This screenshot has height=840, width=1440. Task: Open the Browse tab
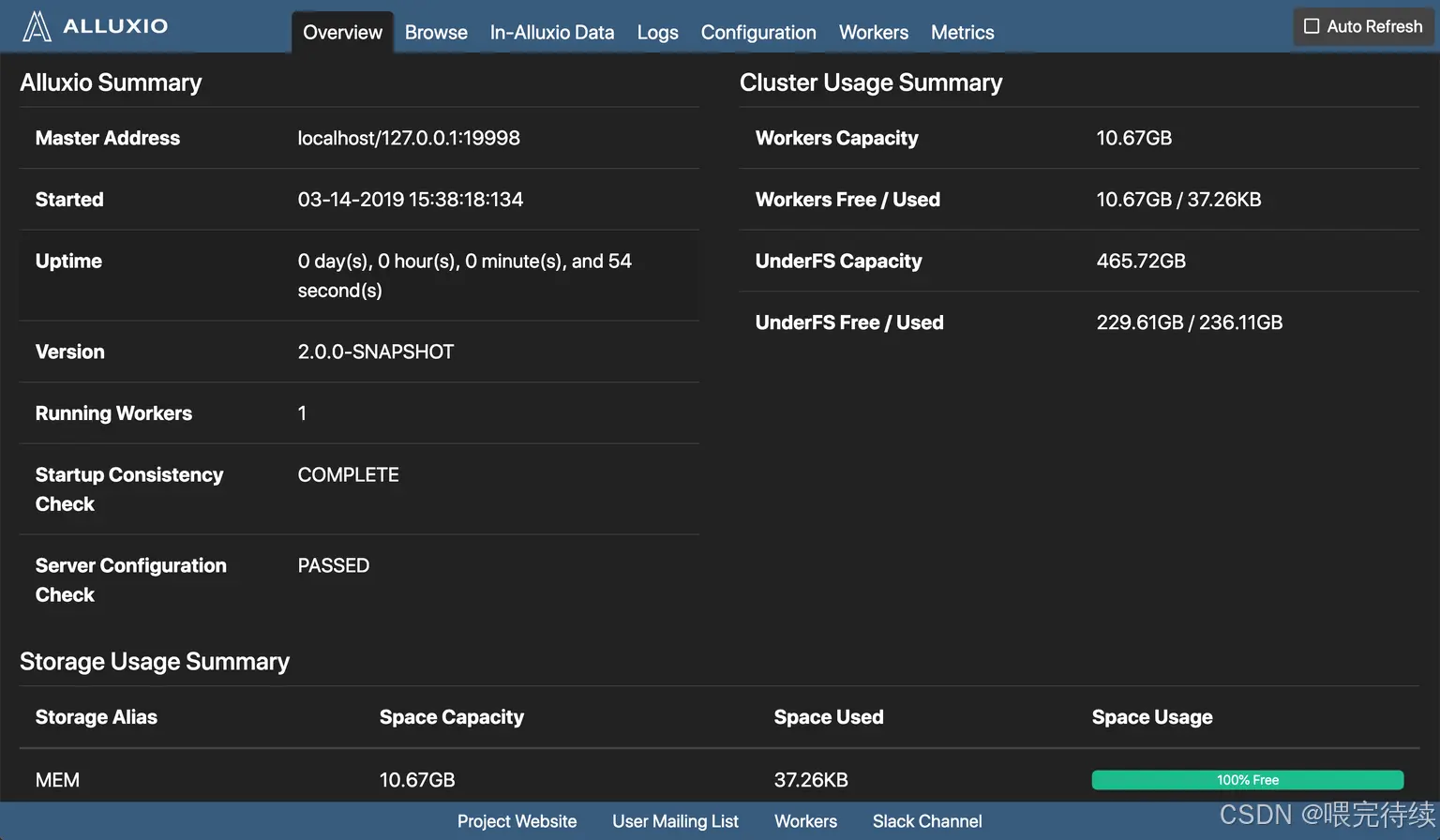point(436,32)
